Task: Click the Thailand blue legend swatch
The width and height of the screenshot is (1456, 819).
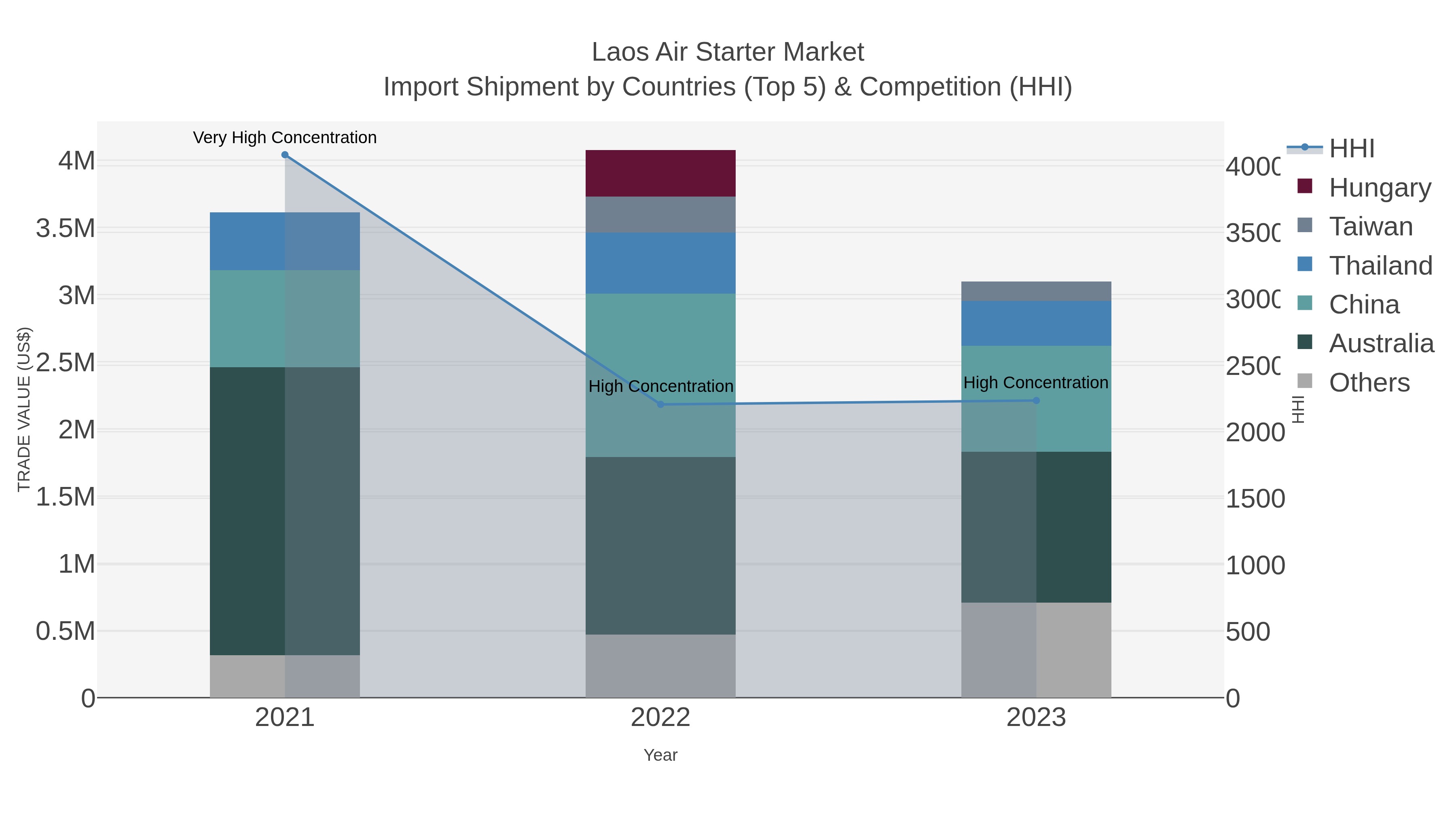Action: click(x=1304, y=264)
